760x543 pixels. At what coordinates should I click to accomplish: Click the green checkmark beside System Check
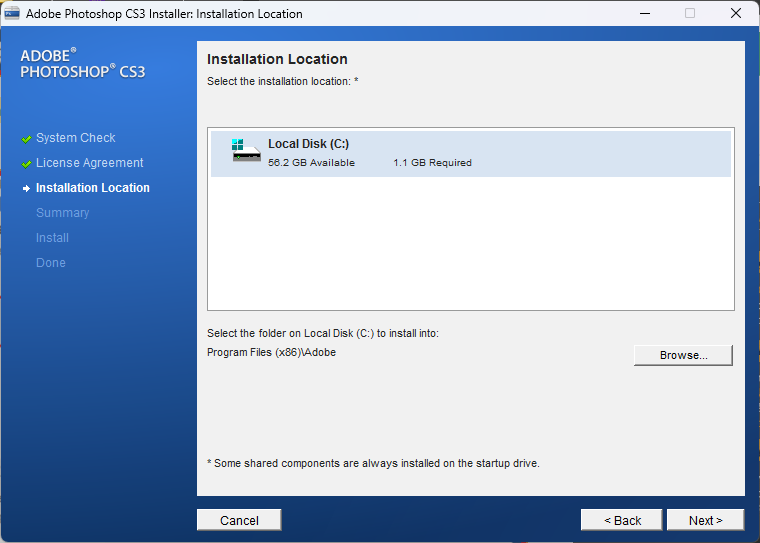[x=27, y=138]
